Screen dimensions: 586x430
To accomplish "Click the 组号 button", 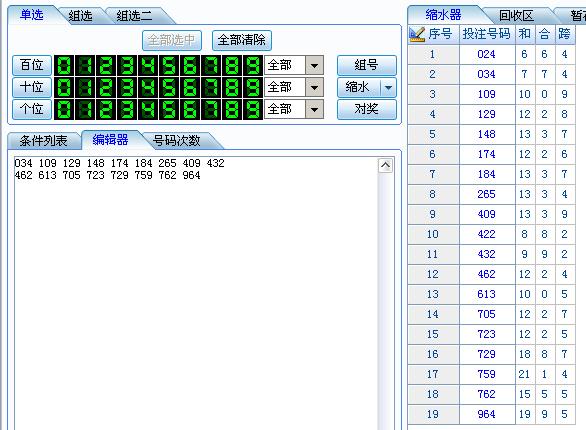I will click(x=367, y=65).
